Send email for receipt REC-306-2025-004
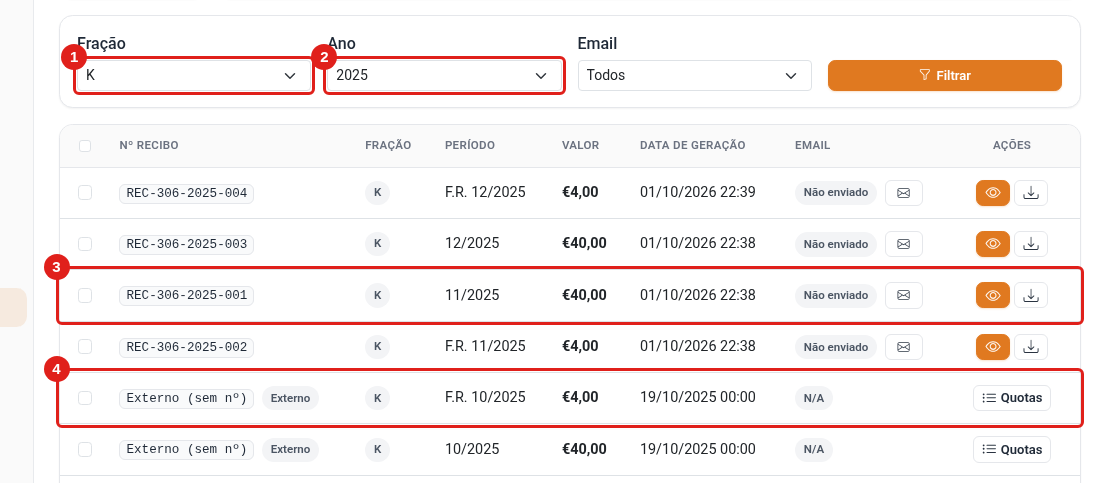 click(x=903, y=192)
